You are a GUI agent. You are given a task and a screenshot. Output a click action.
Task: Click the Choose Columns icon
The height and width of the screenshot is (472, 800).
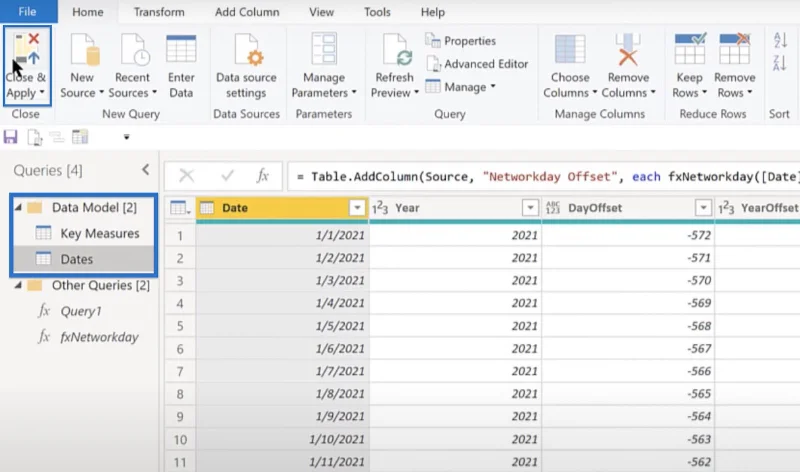click(570, 49)
